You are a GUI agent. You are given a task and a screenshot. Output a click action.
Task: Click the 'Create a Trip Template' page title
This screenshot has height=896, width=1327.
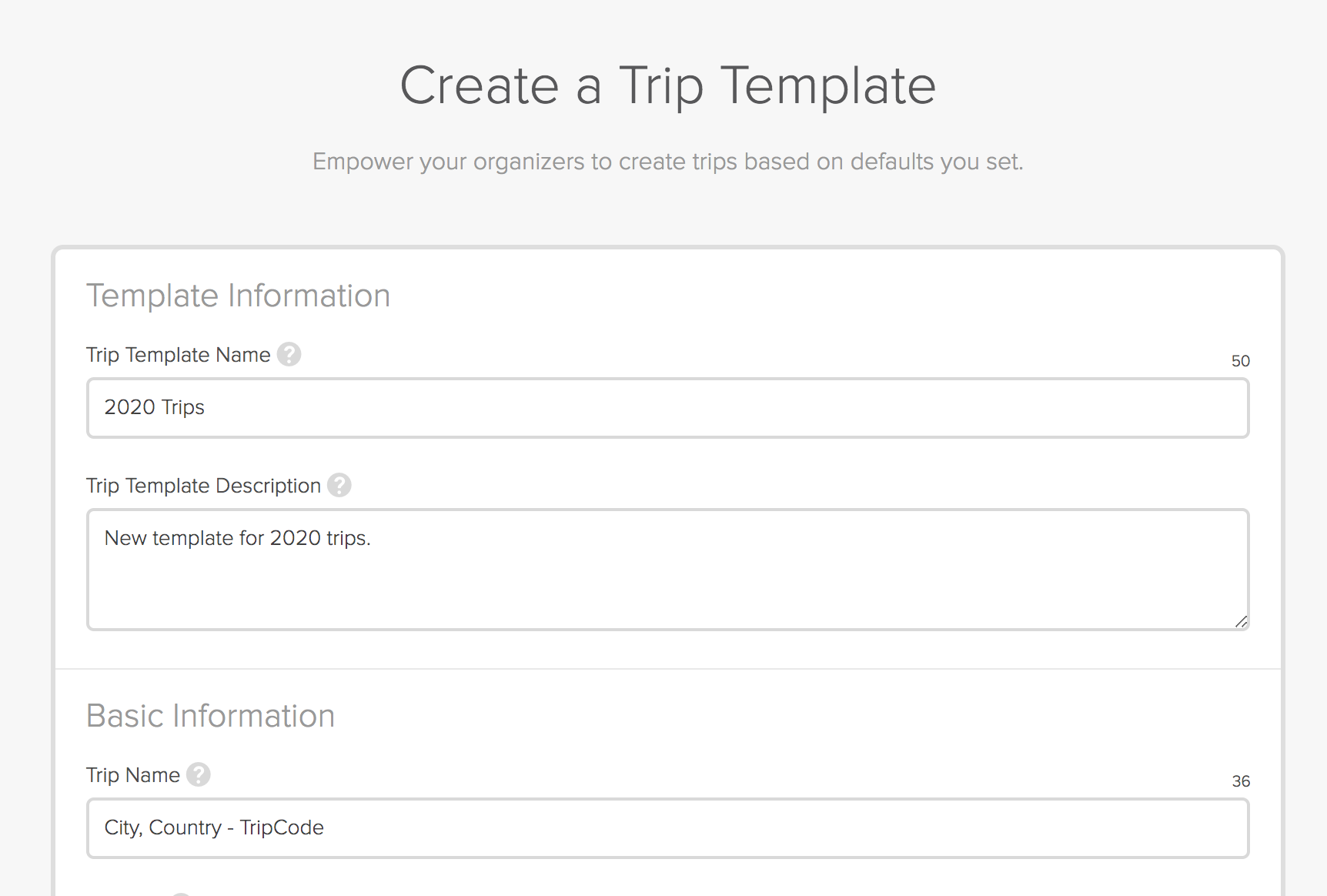(x=667, y=85)
